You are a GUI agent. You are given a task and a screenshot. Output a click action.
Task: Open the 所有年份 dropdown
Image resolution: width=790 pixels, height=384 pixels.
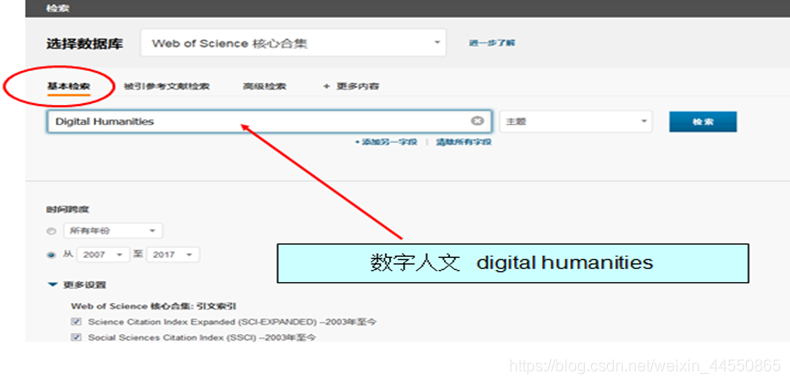tap(113, 231)
